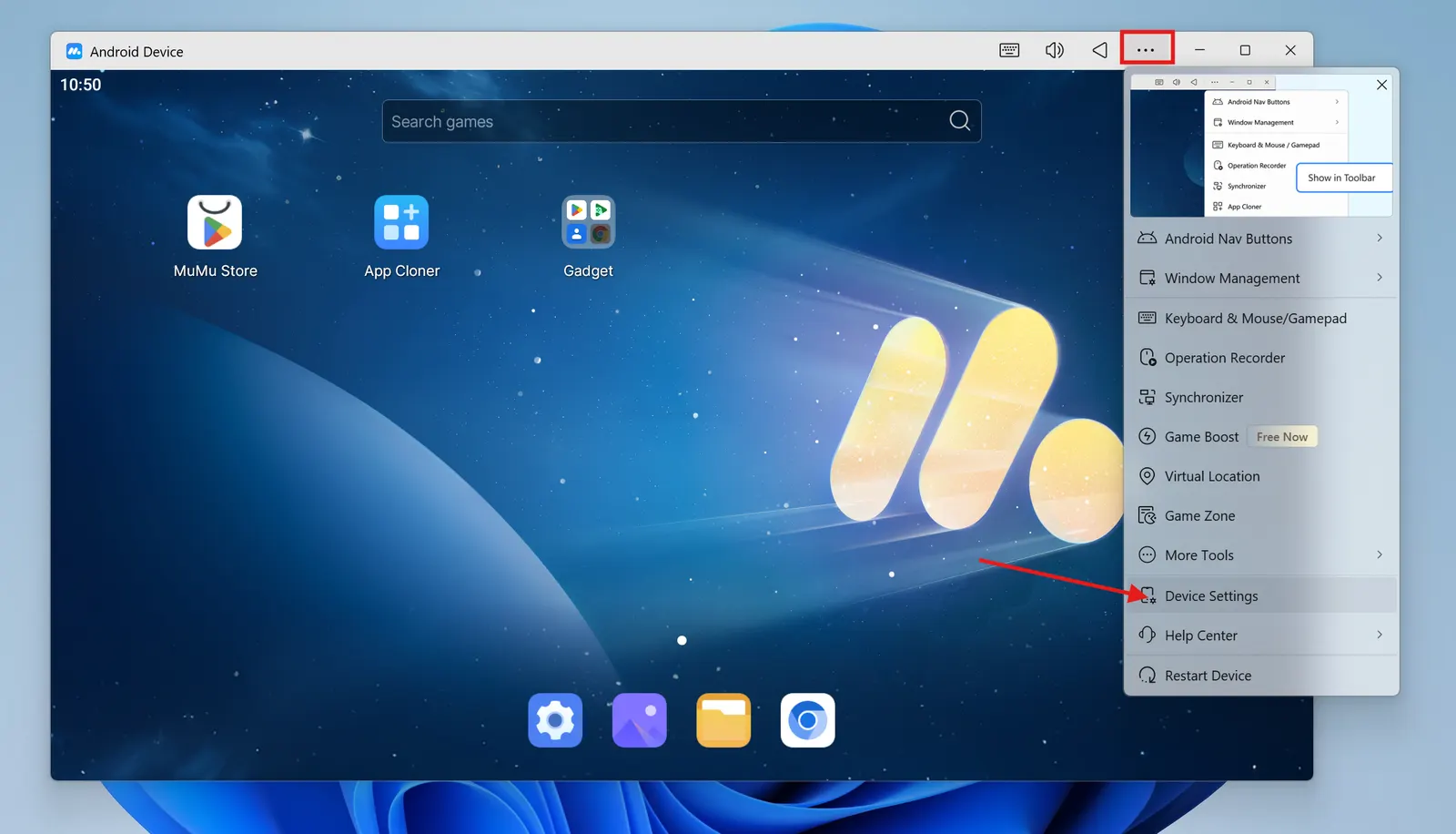Close the toolbar tip preview card
1456x834 pixels.
tap(1381, 85)
